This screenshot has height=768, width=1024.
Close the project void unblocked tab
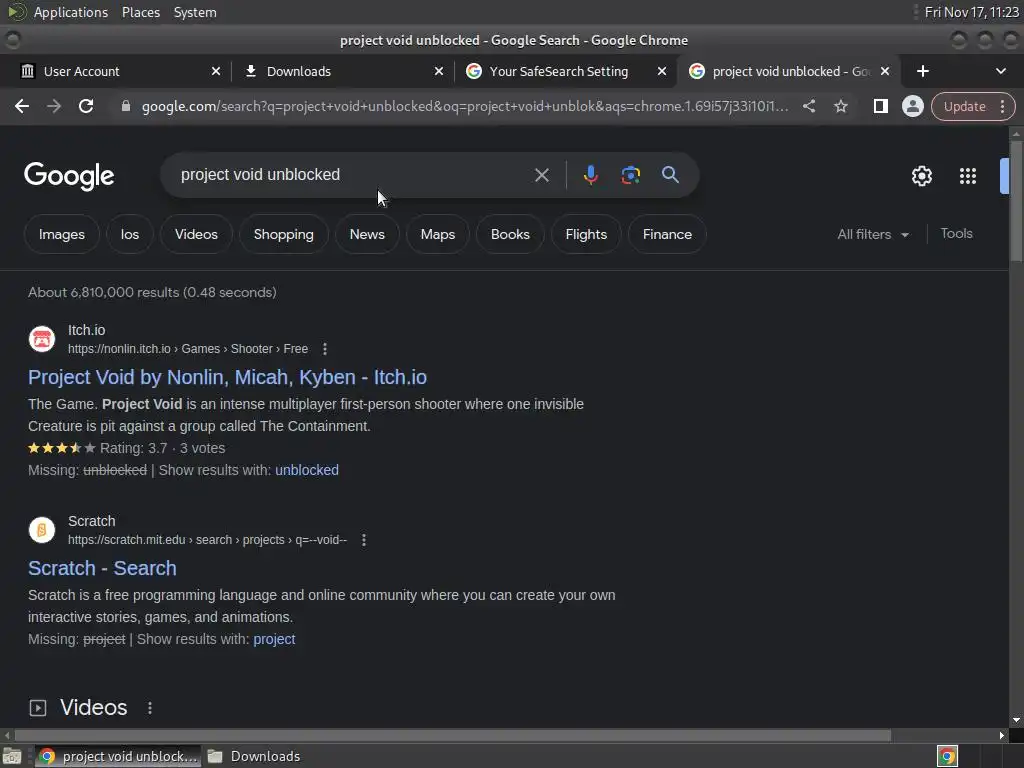[885, 71]
